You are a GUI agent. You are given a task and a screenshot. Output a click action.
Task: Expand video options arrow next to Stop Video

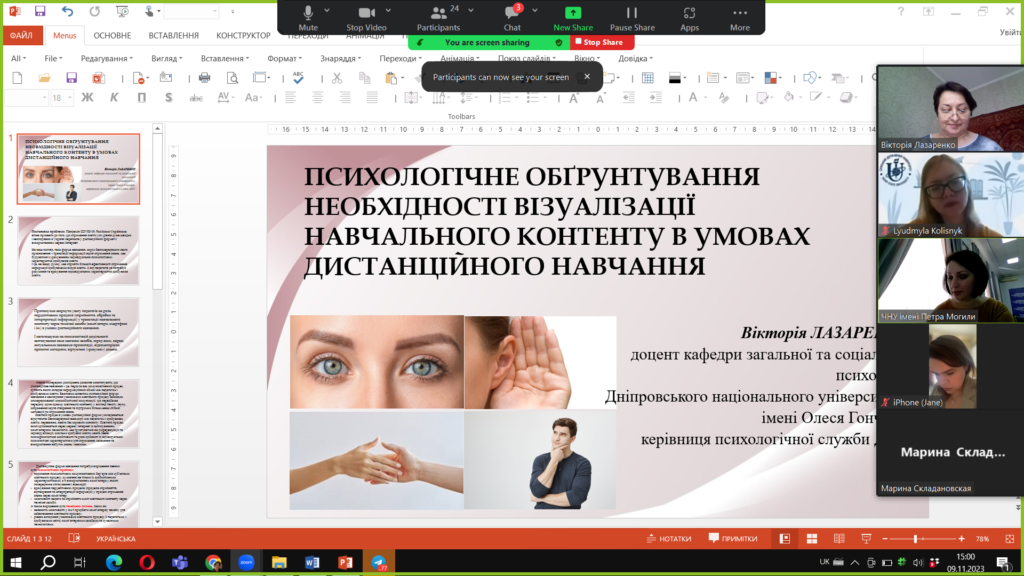[388, 10]
